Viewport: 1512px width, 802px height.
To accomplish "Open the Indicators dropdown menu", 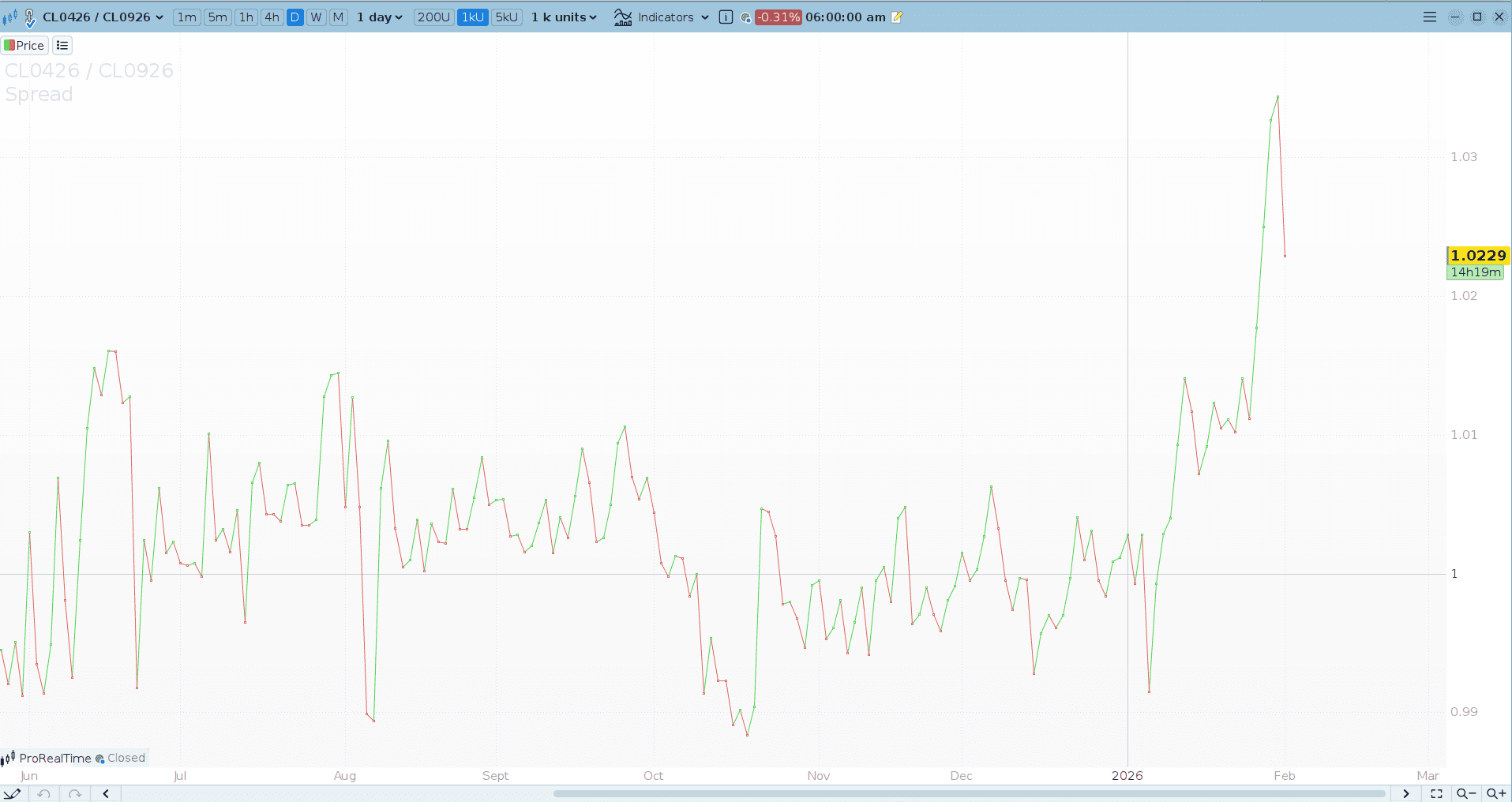I will tap(673, 17).
